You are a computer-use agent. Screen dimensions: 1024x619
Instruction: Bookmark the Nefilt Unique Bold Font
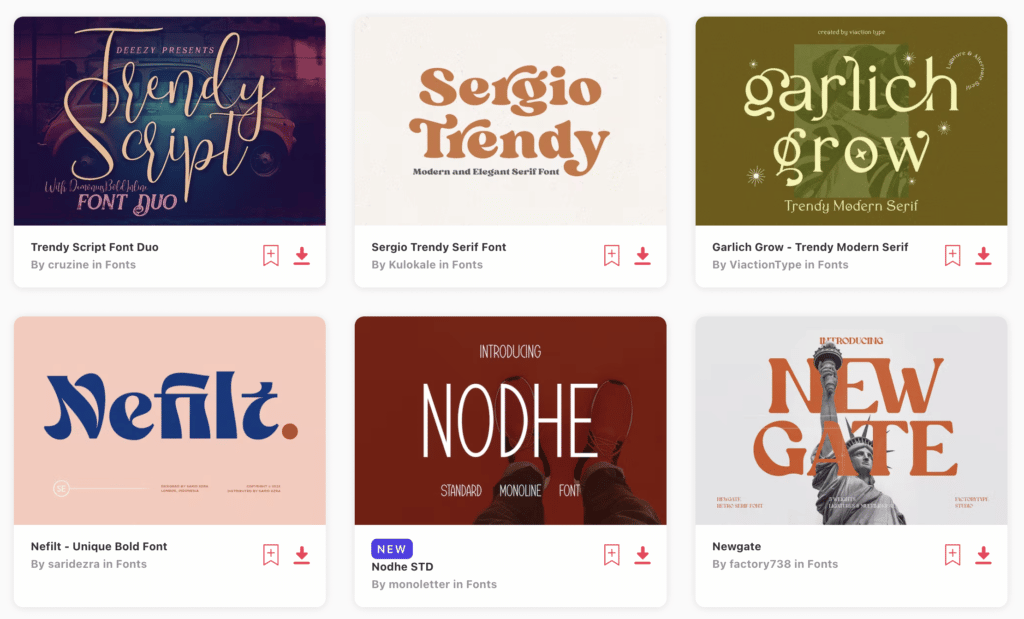coord(271,554)
